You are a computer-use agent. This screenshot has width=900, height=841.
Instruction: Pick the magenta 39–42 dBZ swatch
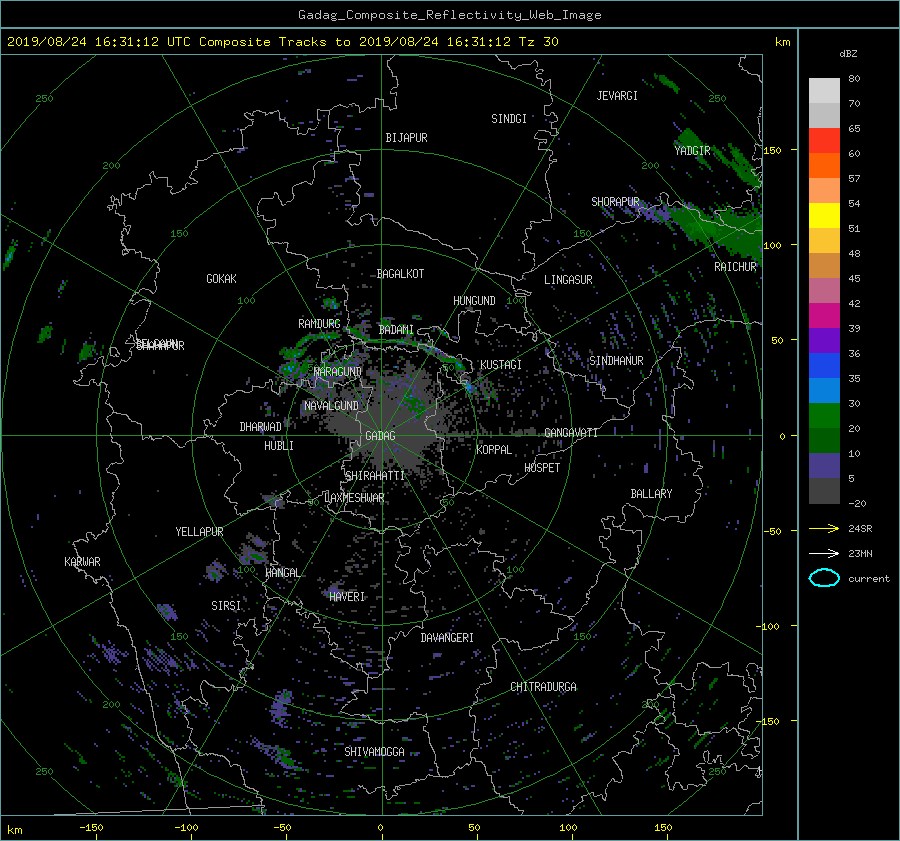click(824, 316)
